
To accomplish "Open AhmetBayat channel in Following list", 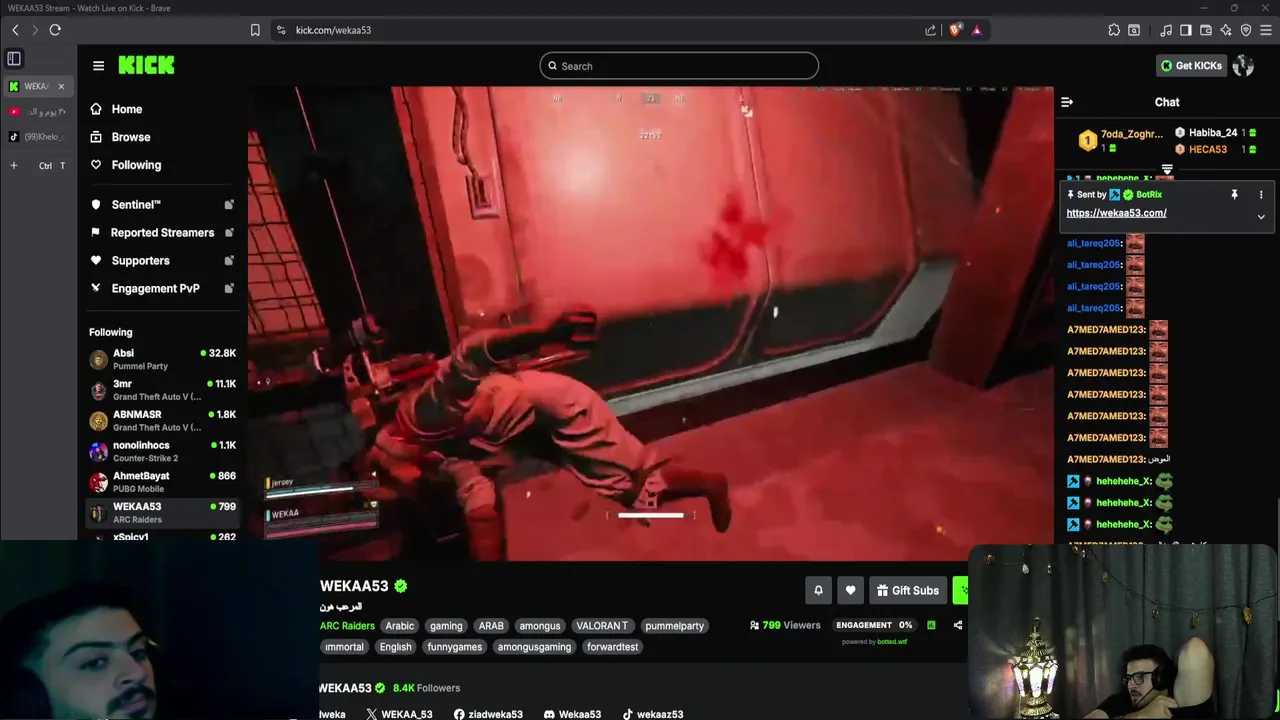I will point(163,482).
